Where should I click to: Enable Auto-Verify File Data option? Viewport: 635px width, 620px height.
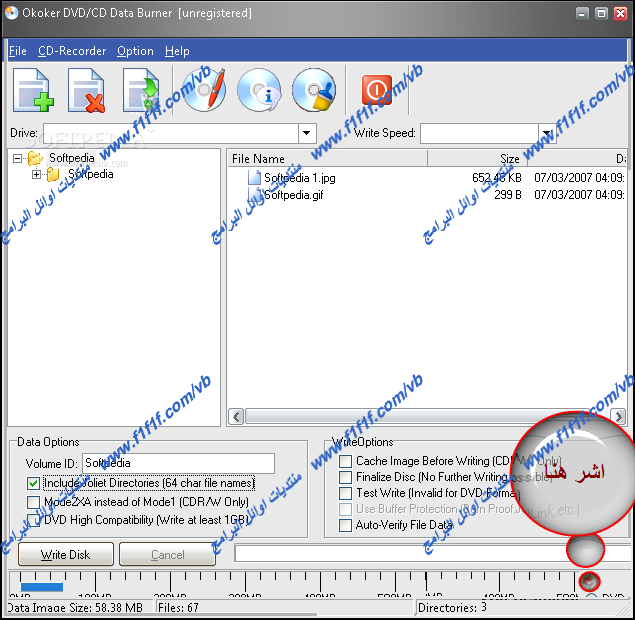346,525
